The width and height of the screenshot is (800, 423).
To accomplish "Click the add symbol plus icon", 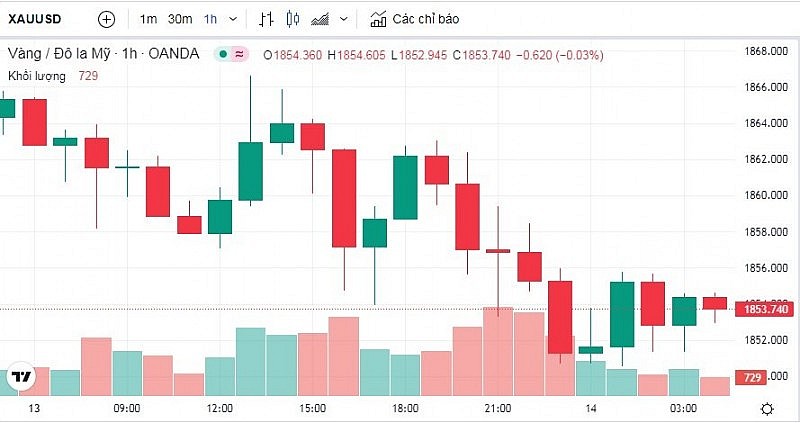I will pos(107,19).
